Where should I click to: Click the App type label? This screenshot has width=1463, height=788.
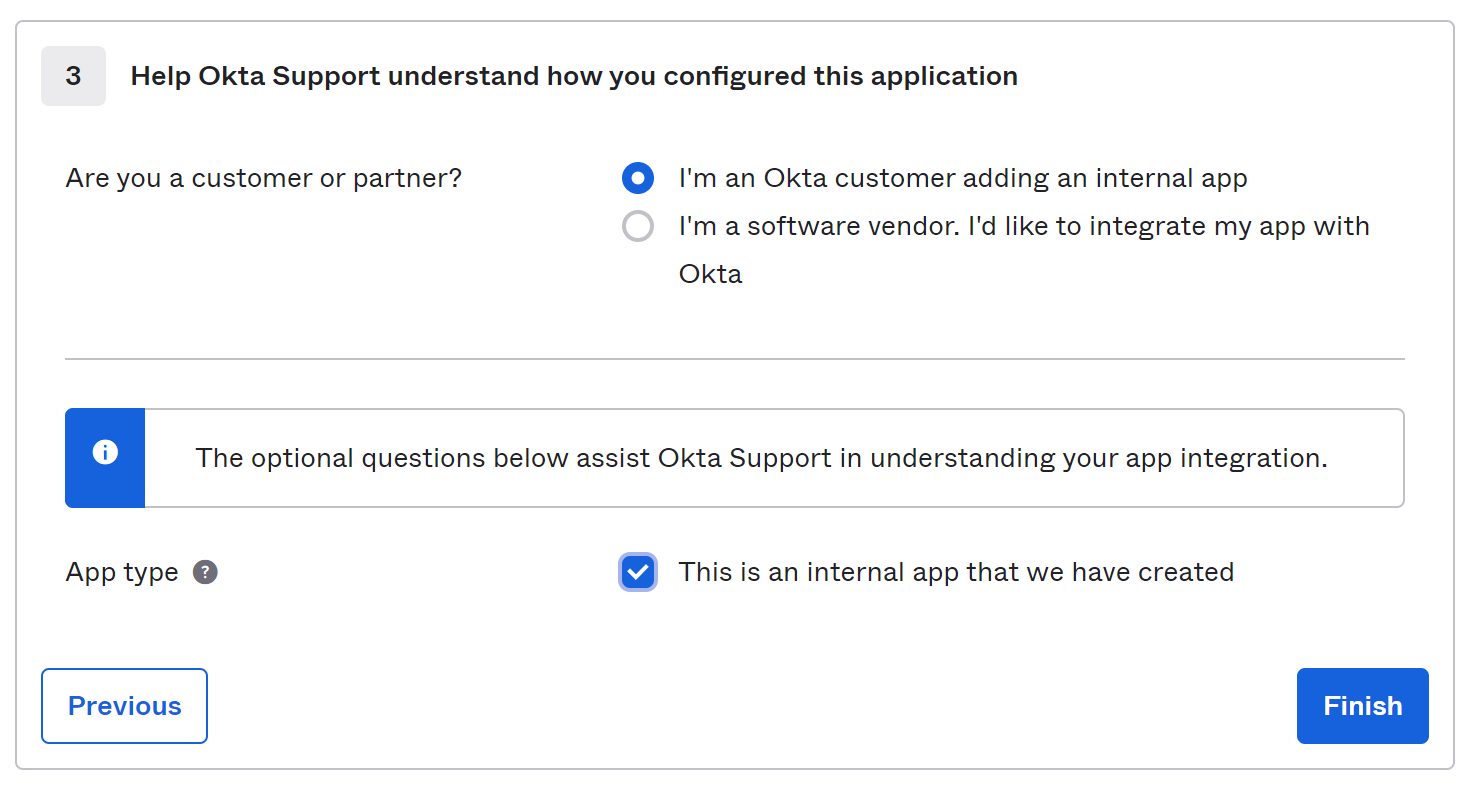[x=122, y=572]
